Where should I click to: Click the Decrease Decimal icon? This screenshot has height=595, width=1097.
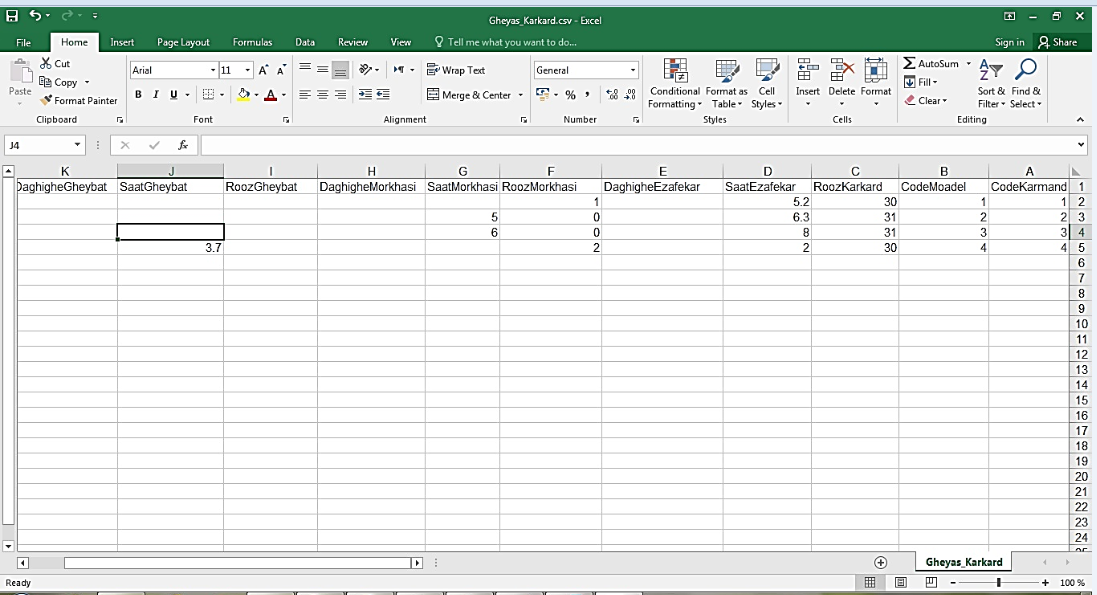(630, 94)
